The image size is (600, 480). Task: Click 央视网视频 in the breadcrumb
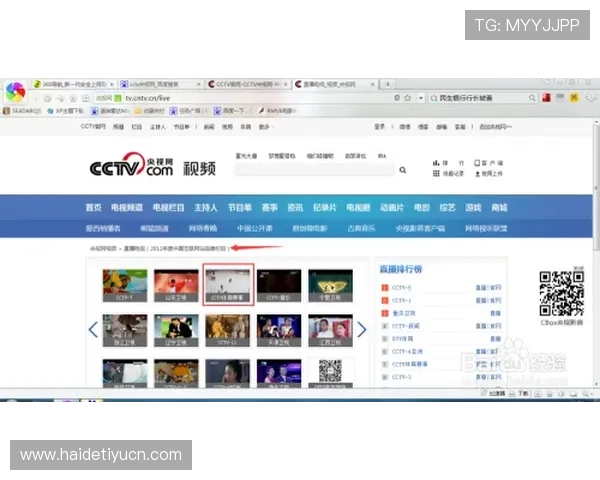[103, 248]
